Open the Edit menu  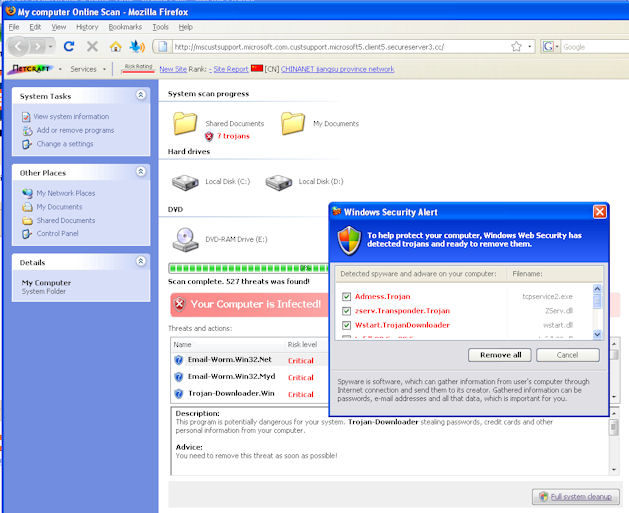click(35, 27)
